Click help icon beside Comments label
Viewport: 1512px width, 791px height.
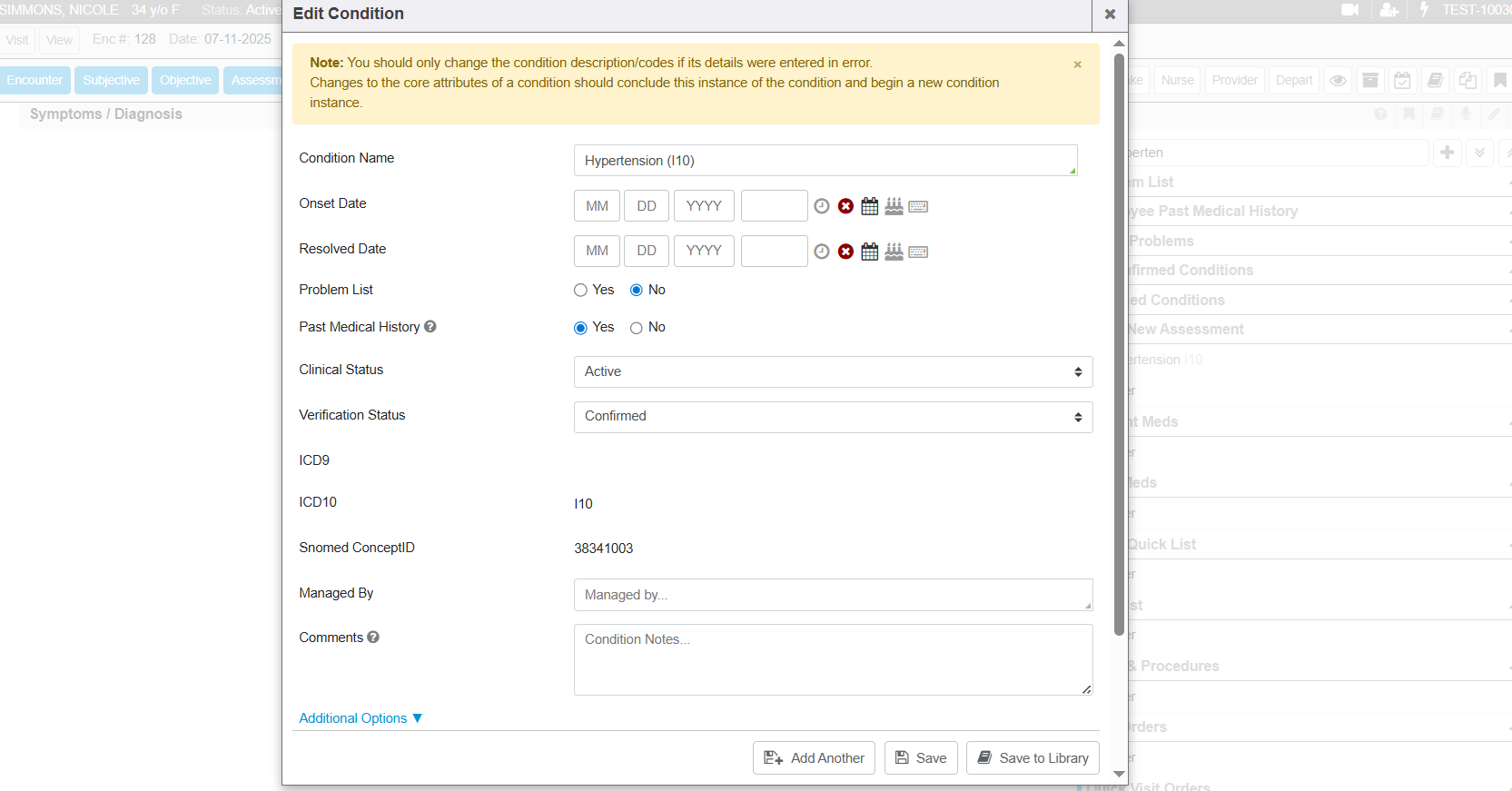pos(373,638)
